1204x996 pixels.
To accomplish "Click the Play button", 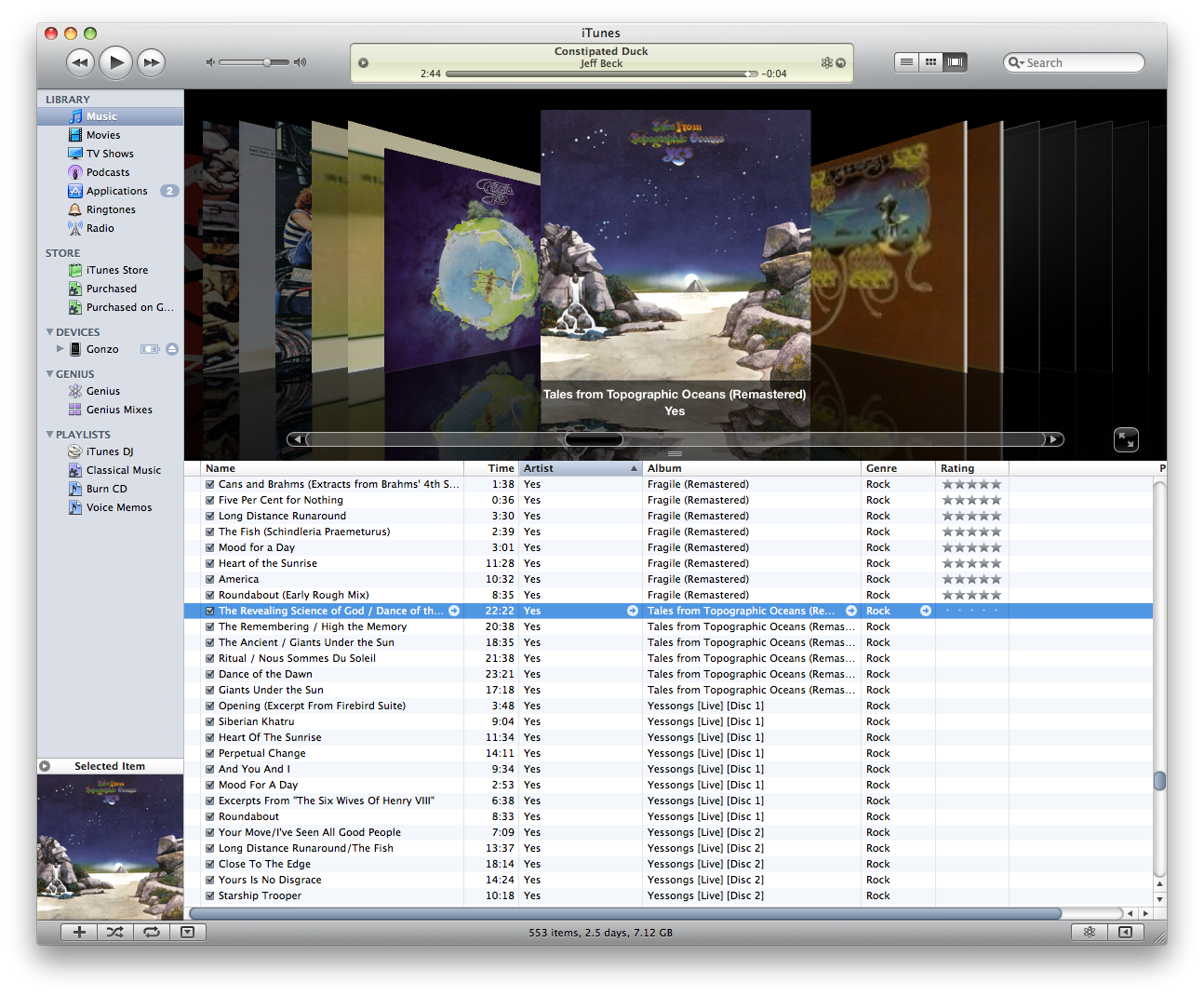I will (116, 62).
